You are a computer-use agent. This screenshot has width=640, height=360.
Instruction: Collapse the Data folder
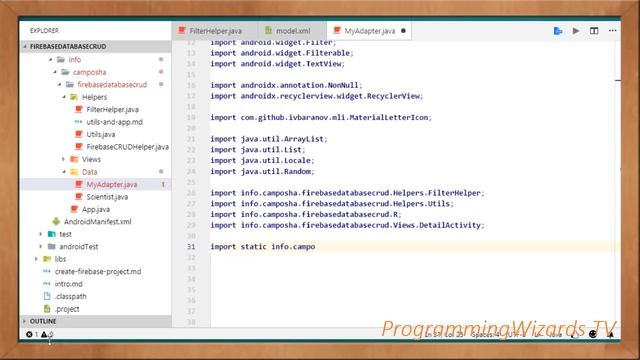point(64,172)
